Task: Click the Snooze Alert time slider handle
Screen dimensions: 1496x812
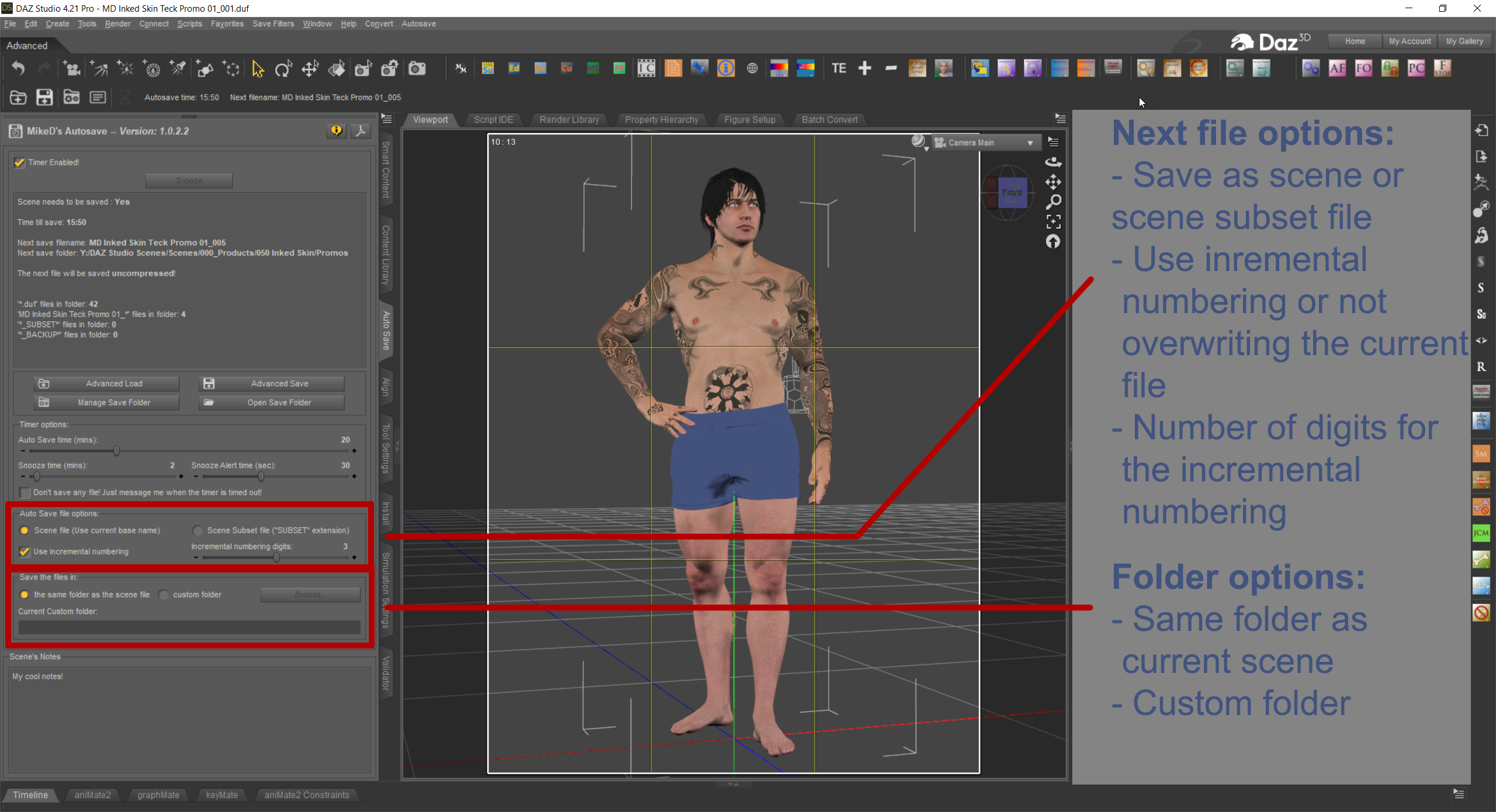Action: pos(261,477)
